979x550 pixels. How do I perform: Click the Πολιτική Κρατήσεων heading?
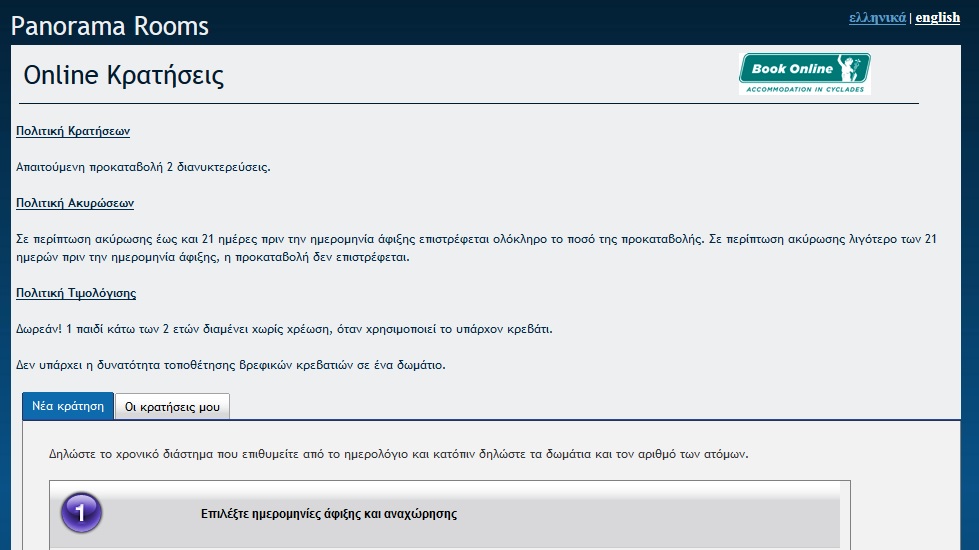point(73,131)
